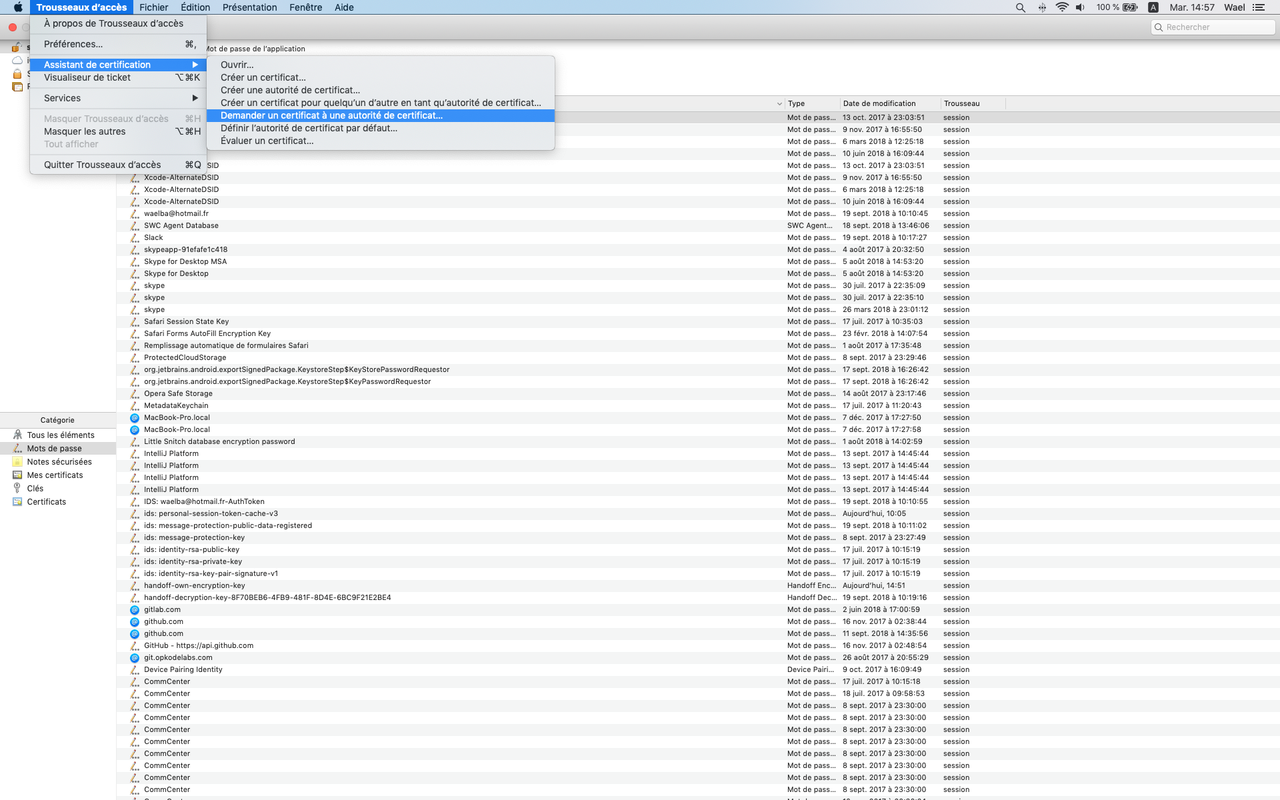This screenshot has width=1280, height=800.
Task: Select Créer un certificat… submenu item
Action: tap(380, 77)
